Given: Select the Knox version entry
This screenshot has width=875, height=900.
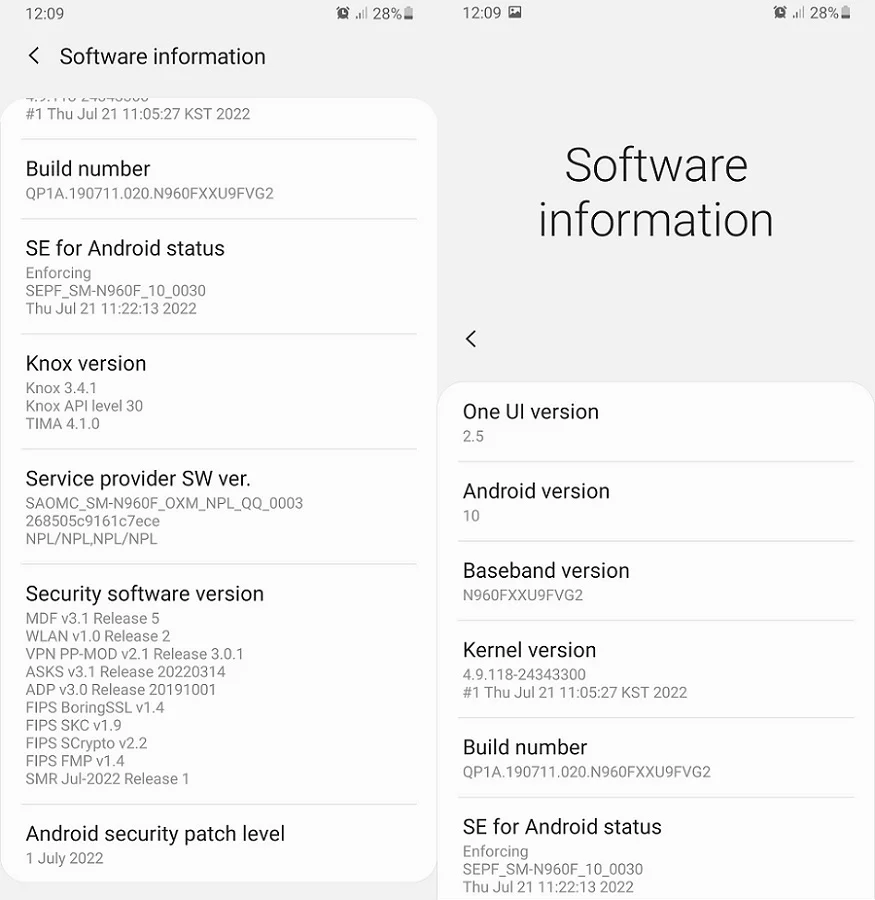Looking at the screenshot, I should coord(219,392).
